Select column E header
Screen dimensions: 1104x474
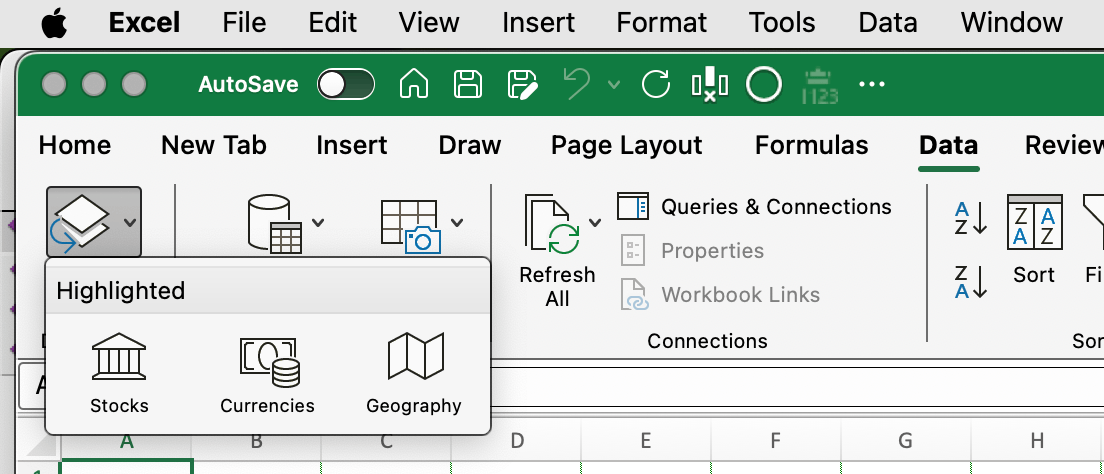(646, 441)
